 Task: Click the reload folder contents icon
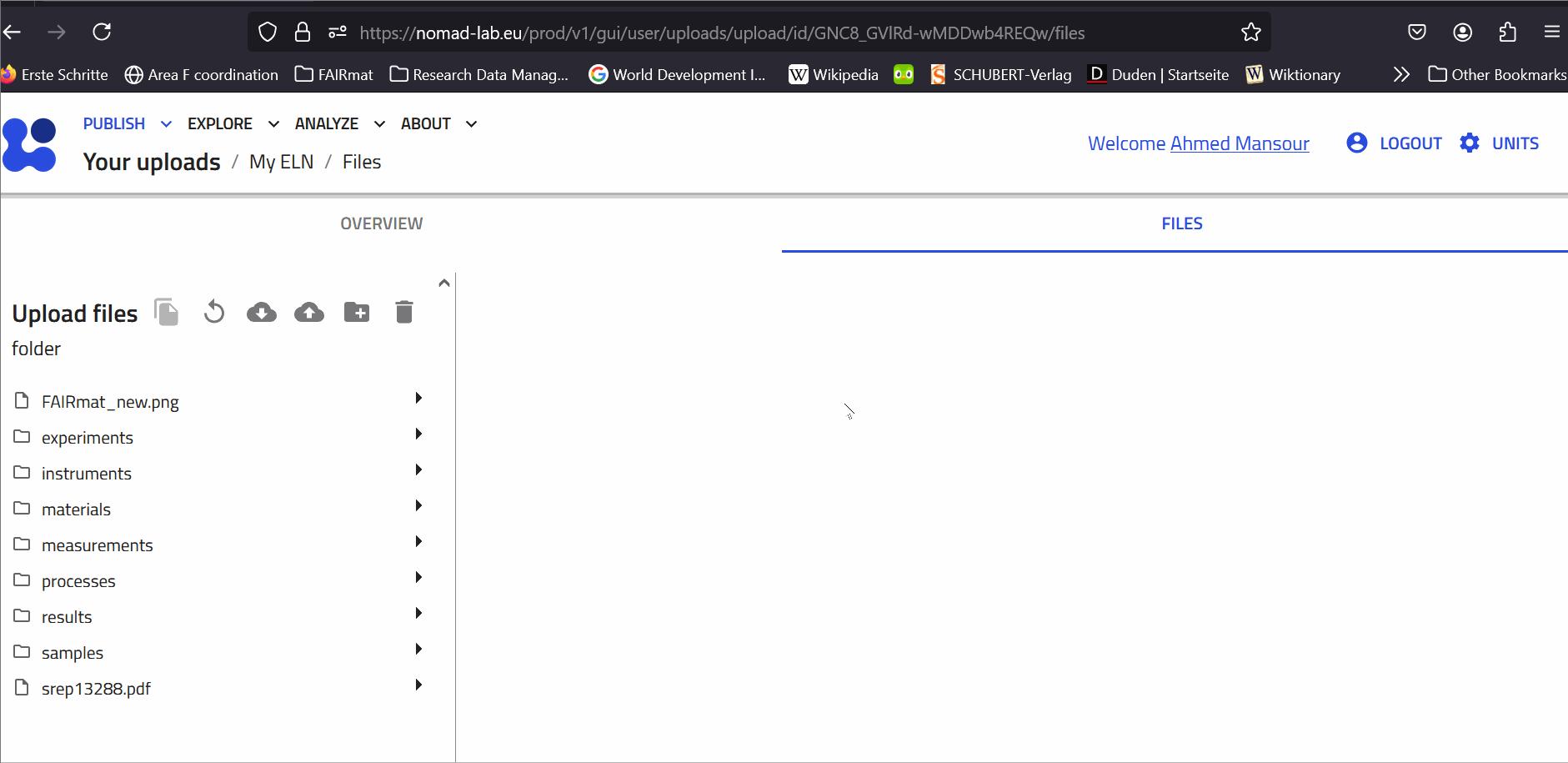(214, 313)
